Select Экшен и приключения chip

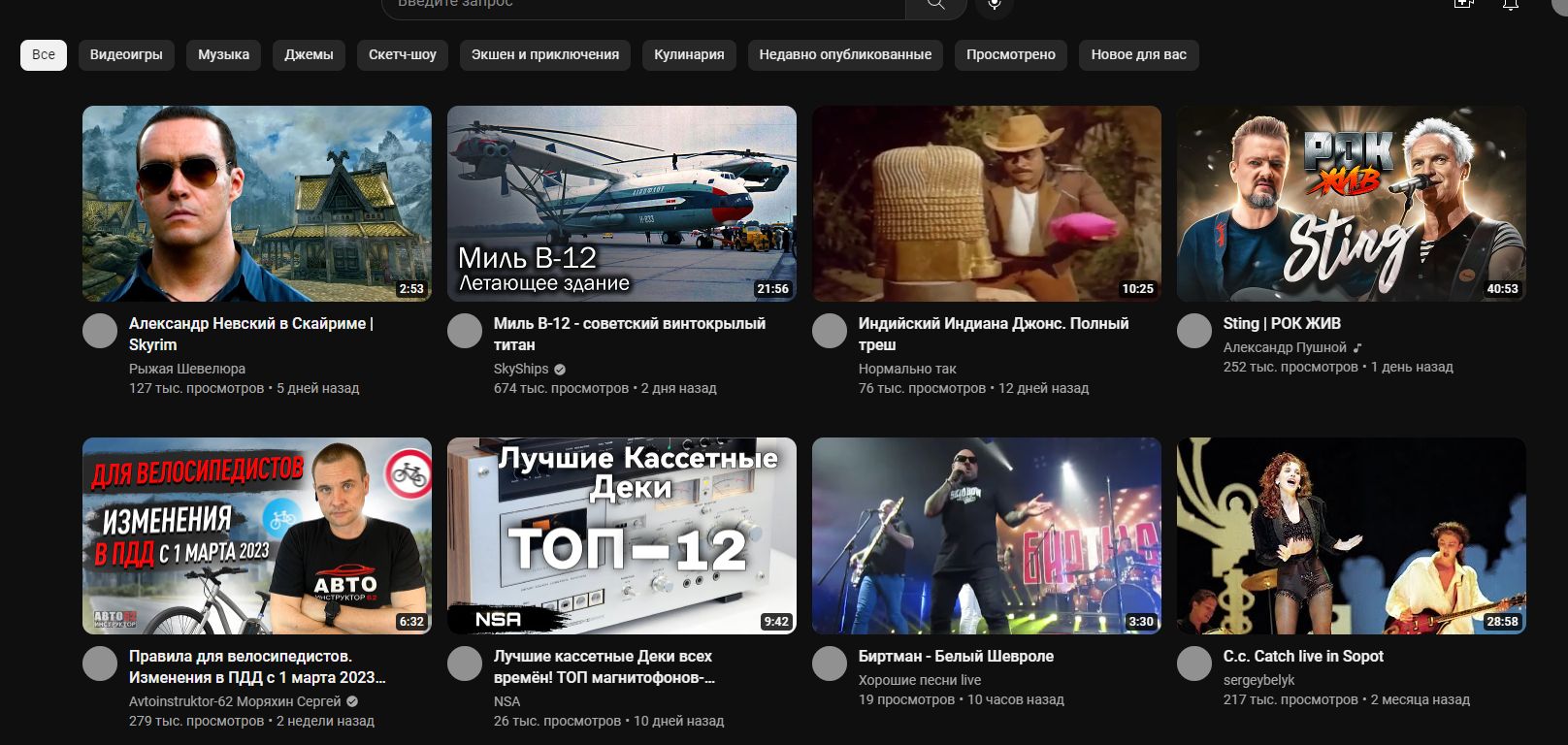[545, 54]
